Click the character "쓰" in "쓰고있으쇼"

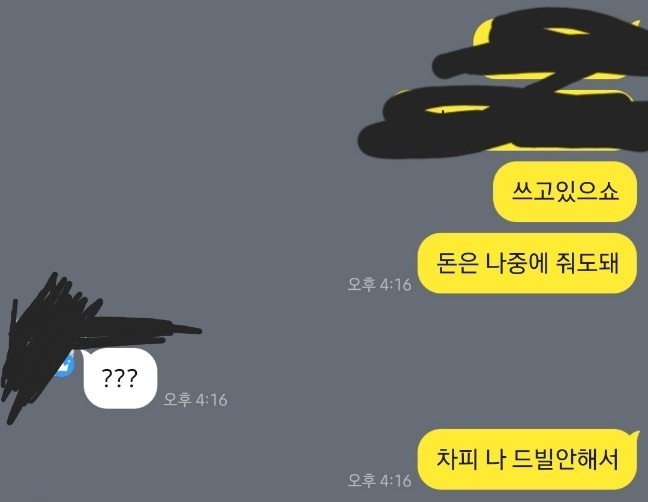522,191
